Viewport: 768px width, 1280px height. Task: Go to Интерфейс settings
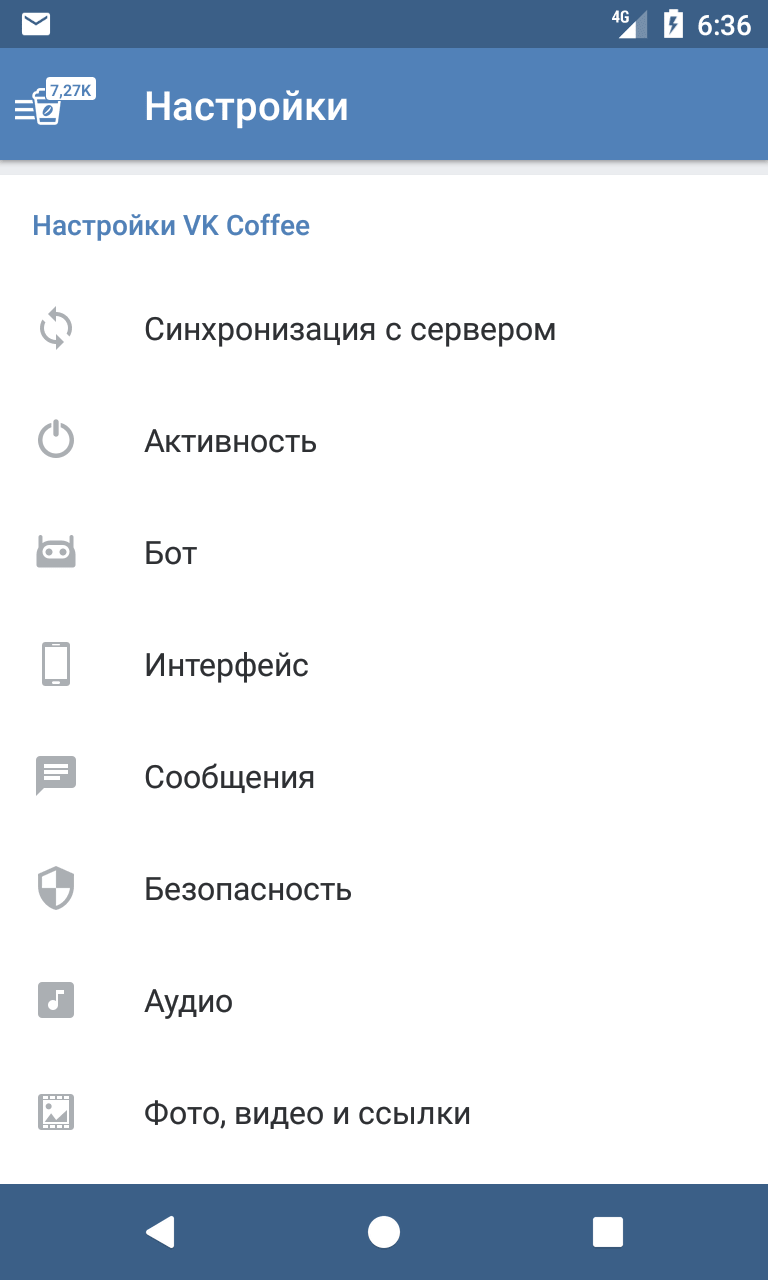coord(227,665)
